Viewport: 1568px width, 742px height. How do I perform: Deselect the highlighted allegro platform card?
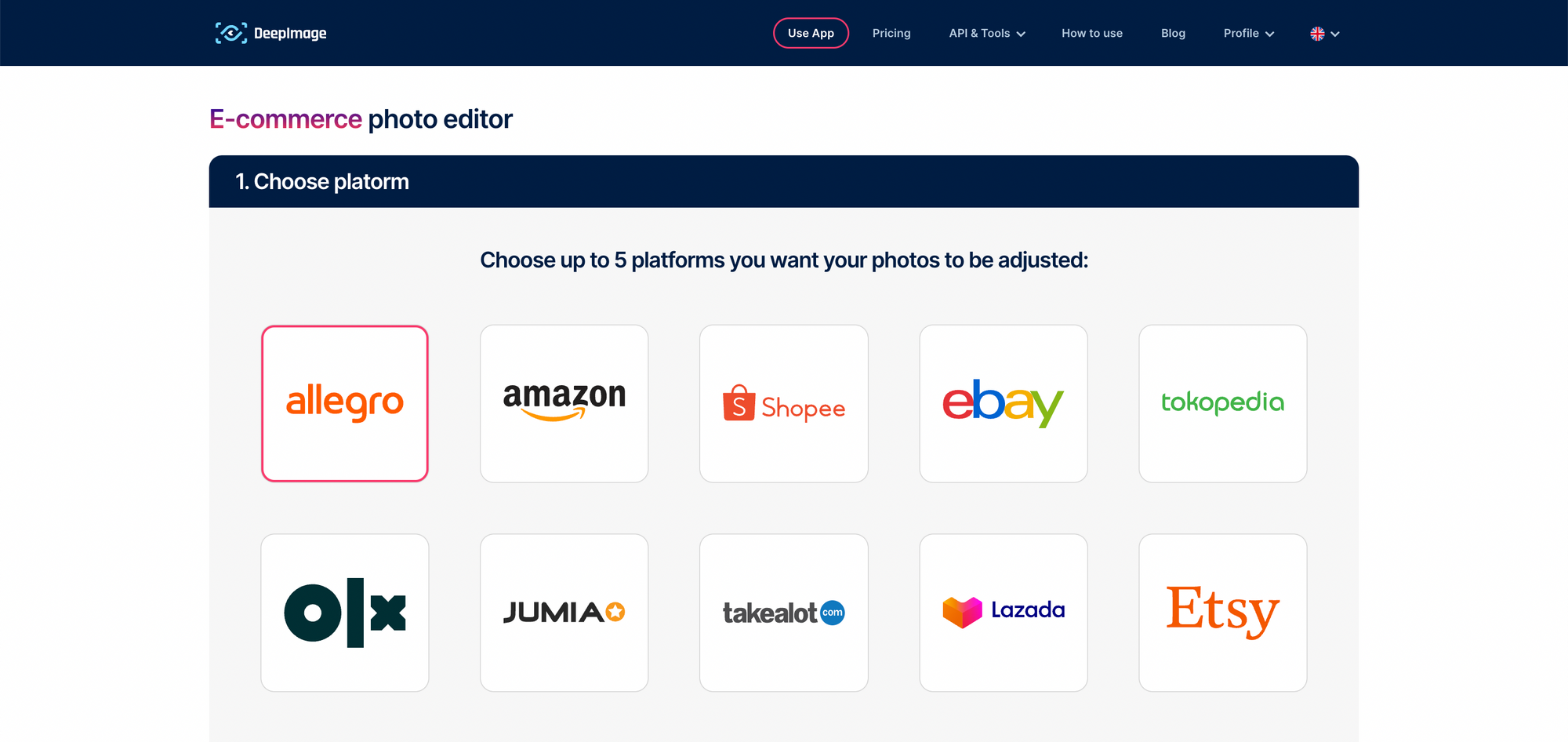pyautogui.click(x=345, y=403)
